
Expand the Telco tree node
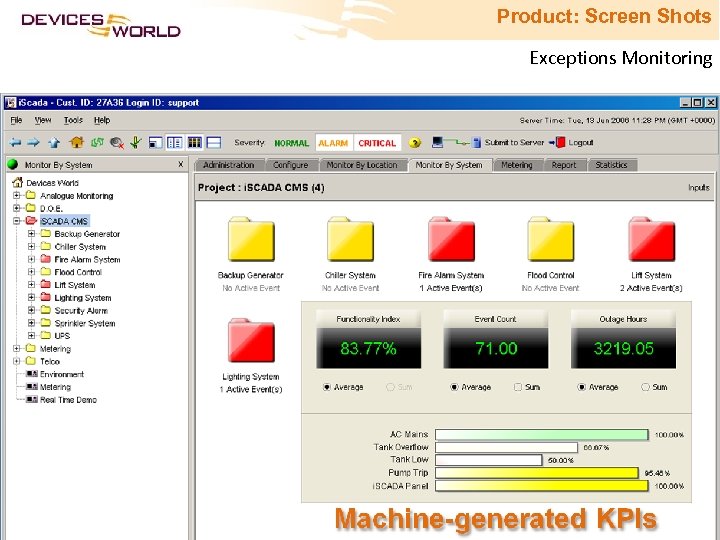point(17,361)
